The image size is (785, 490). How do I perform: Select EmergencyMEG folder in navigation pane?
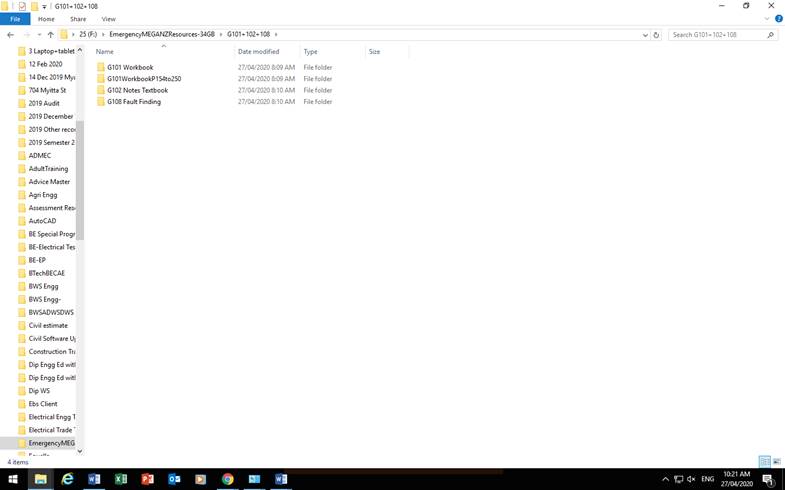coord(51,443)
